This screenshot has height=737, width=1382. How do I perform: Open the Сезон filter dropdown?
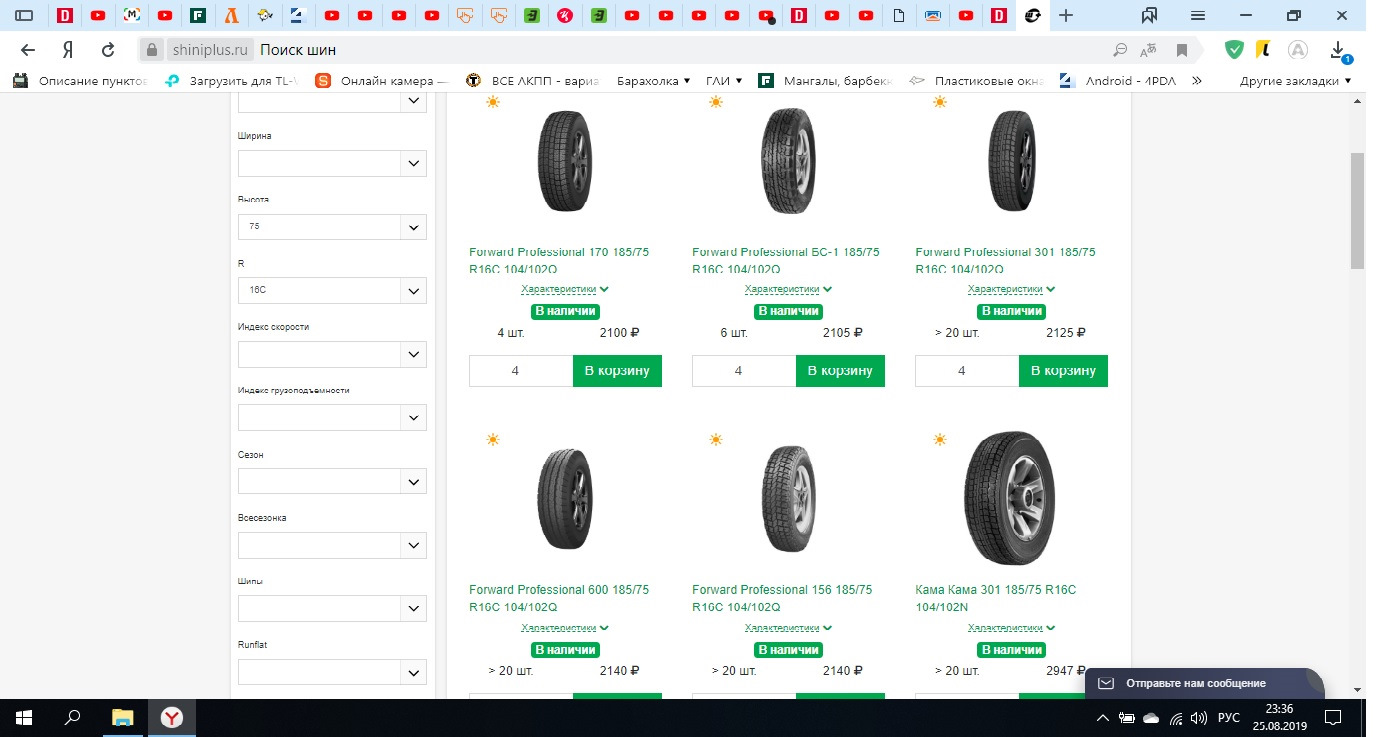pos(332,482)
